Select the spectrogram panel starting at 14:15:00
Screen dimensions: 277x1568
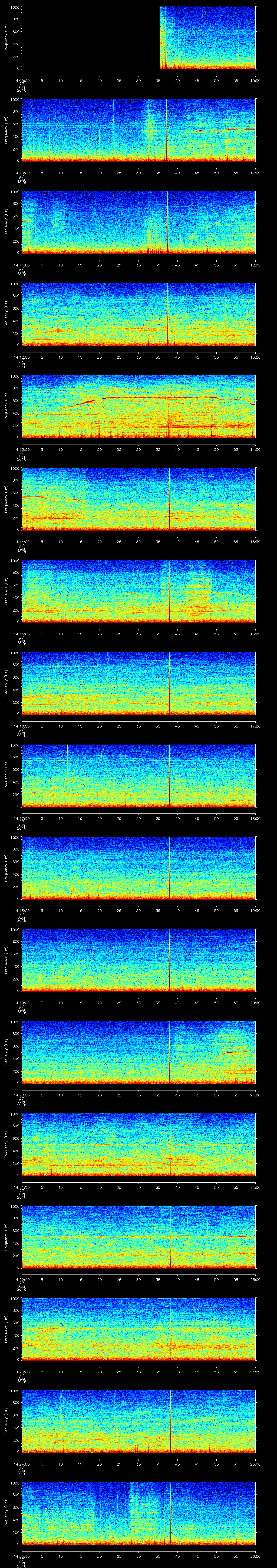coord(139,591)
